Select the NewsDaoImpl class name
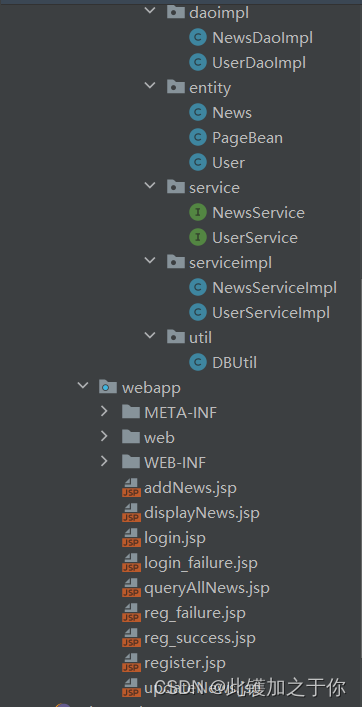 click(262, 38)
